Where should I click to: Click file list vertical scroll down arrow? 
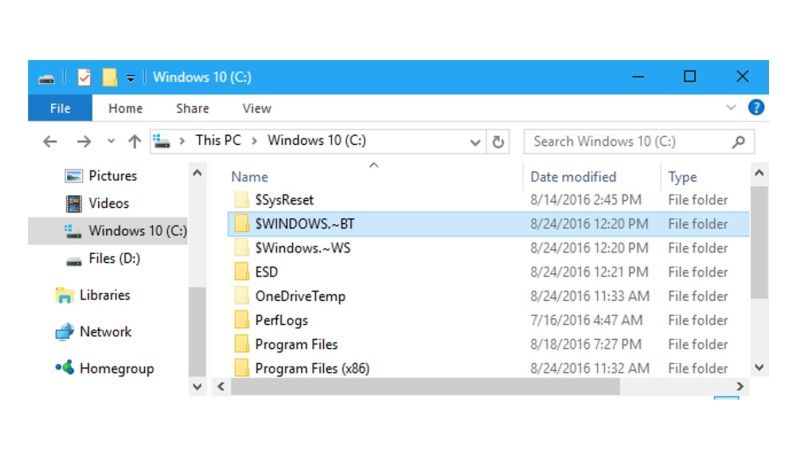(x=759, y=367)
